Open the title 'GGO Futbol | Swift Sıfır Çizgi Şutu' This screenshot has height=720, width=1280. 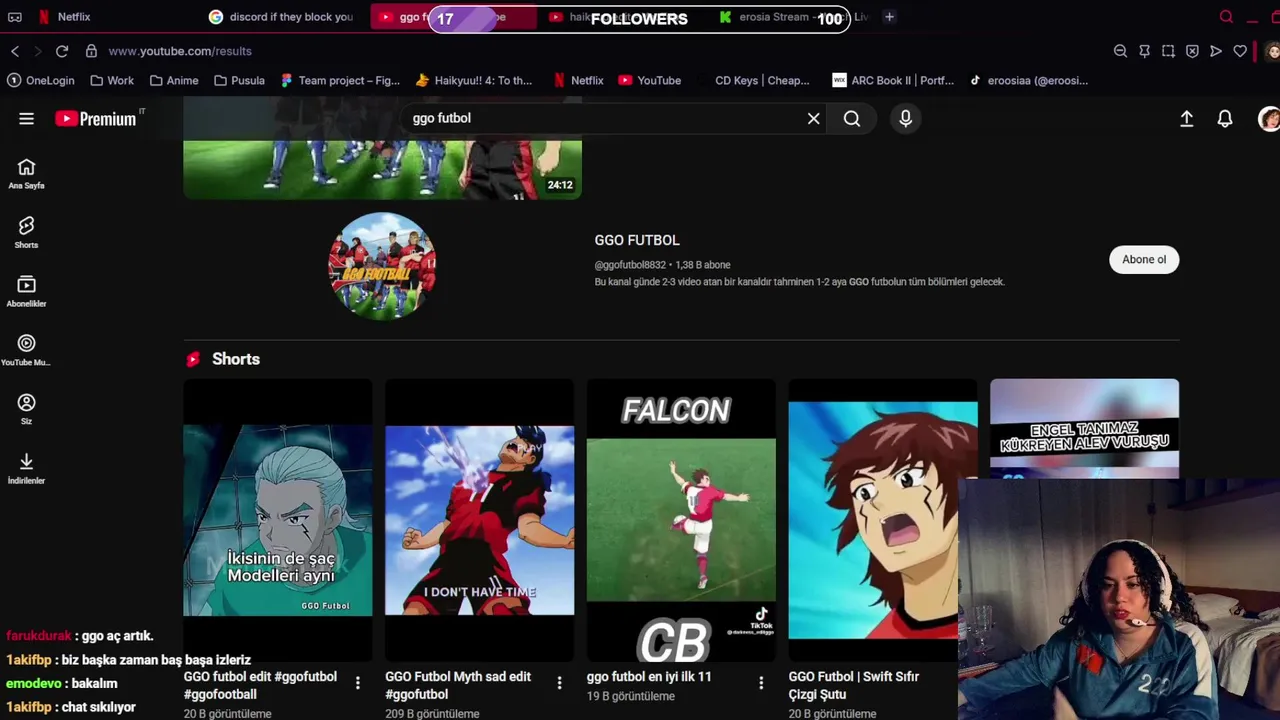pyautogui.click(x=853, y=685)
